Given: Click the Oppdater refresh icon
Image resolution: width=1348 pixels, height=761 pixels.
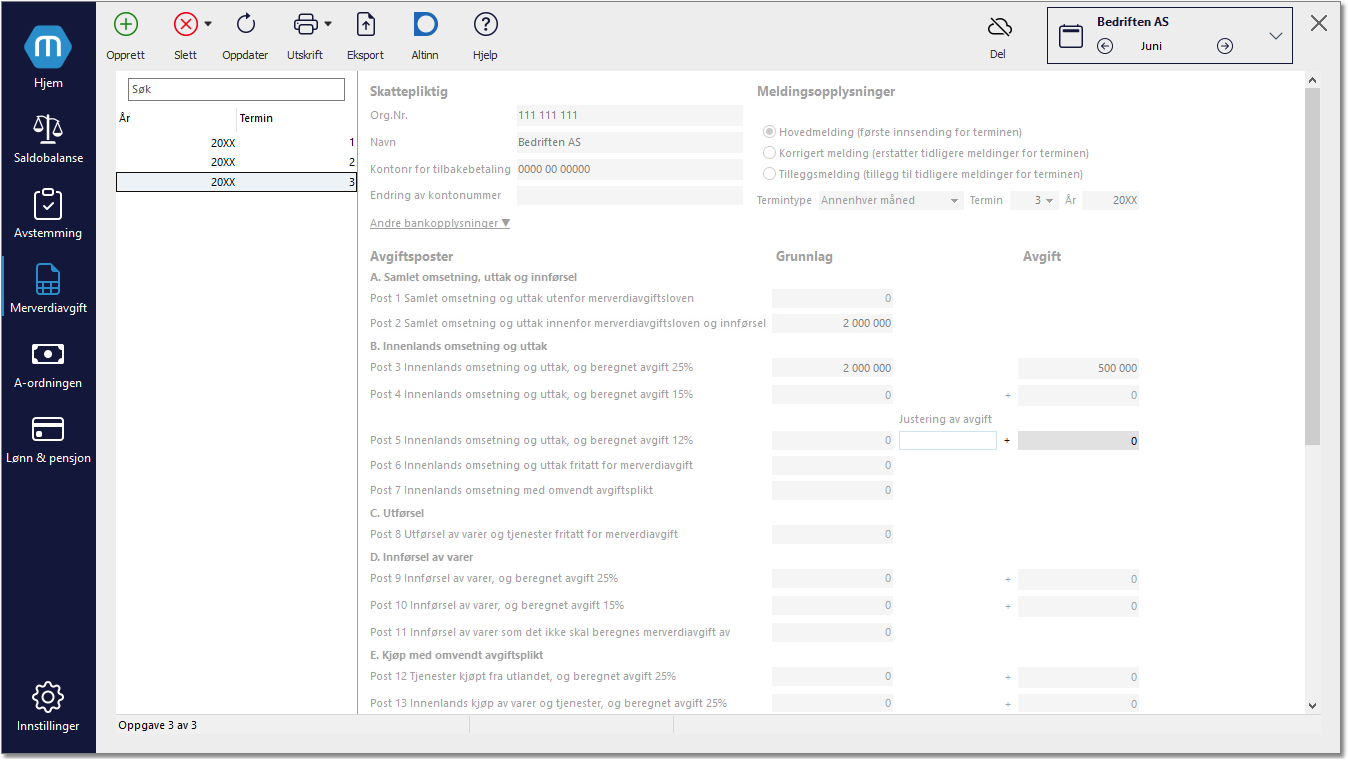Looking at the screenshot, I should point(246,25).
